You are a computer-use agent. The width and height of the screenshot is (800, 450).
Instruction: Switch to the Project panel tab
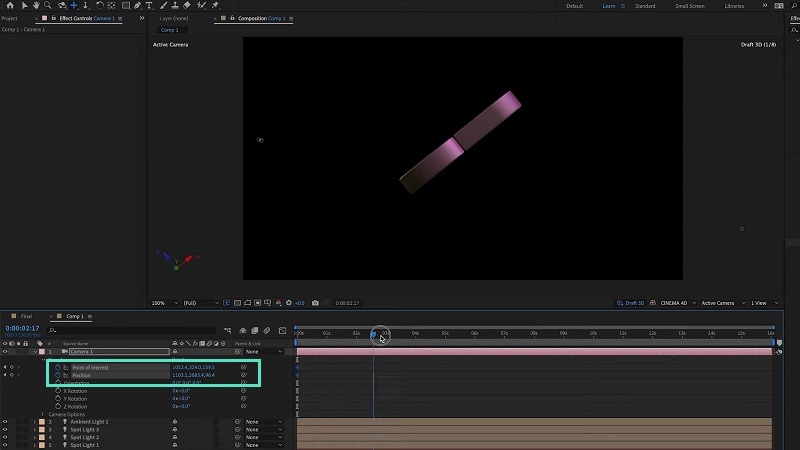[9, 18]
